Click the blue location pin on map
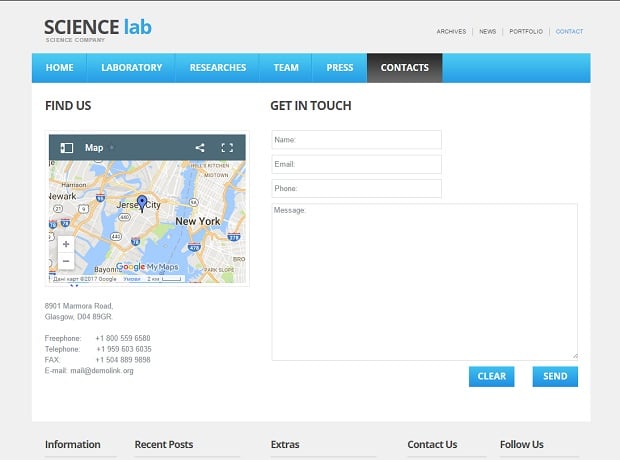620x460 pixels. [x=142, y=203]
